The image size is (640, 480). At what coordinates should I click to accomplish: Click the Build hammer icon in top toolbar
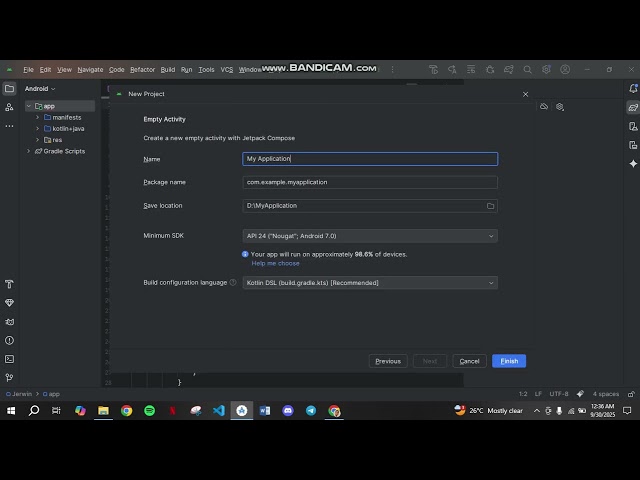point(433,70)
